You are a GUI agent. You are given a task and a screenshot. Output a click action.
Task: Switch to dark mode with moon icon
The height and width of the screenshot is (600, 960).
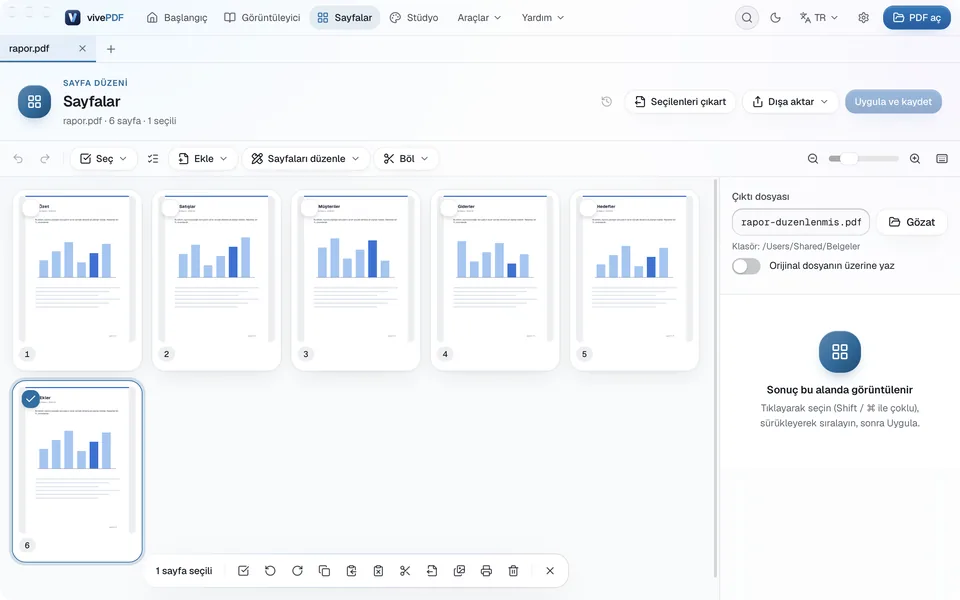click(775, 18)
